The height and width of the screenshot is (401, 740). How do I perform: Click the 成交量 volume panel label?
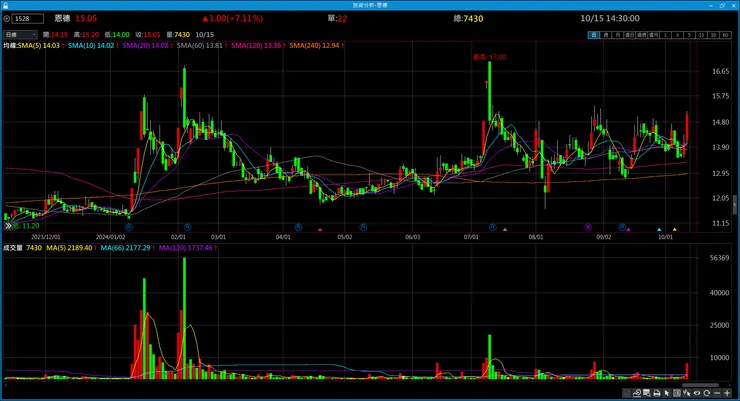click(x=13, y=248)
